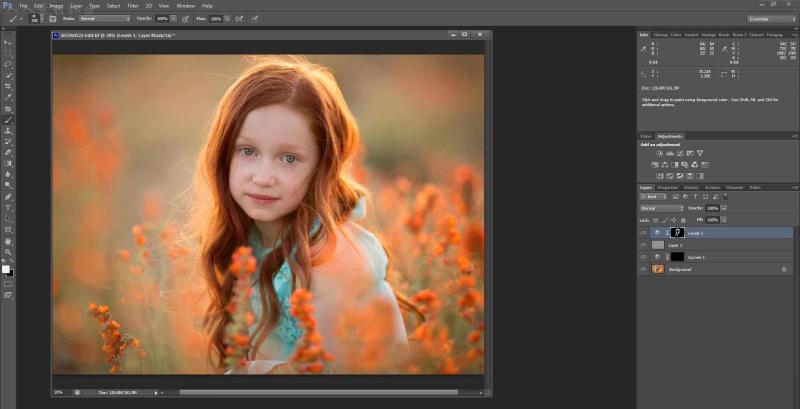Open the layer Opacity slider arrow
Image resolution: width=800 pixels, height=409 pixels.
pyautogui.click(x=723, y=209)
